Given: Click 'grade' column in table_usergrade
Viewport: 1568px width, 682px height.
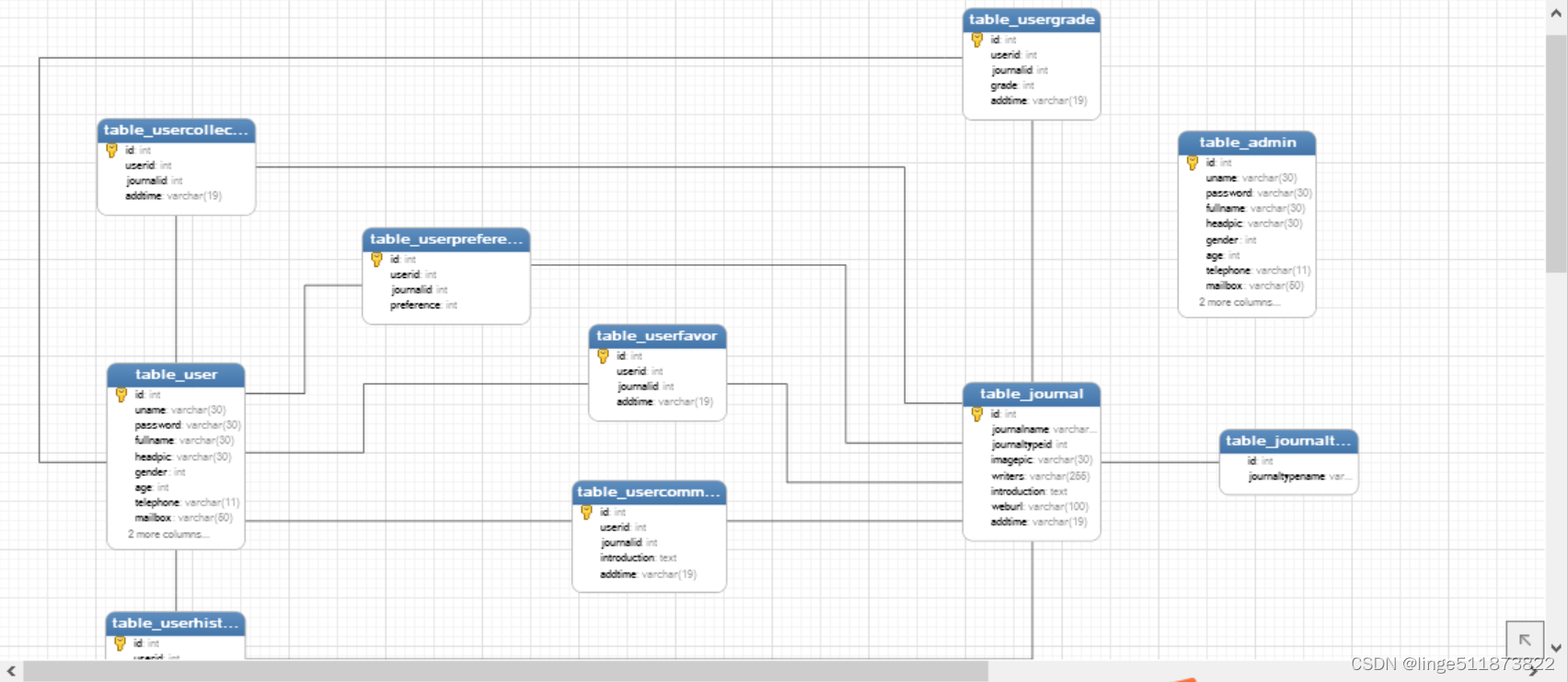Looking at the screenshot, I should tap(1012, 86).
